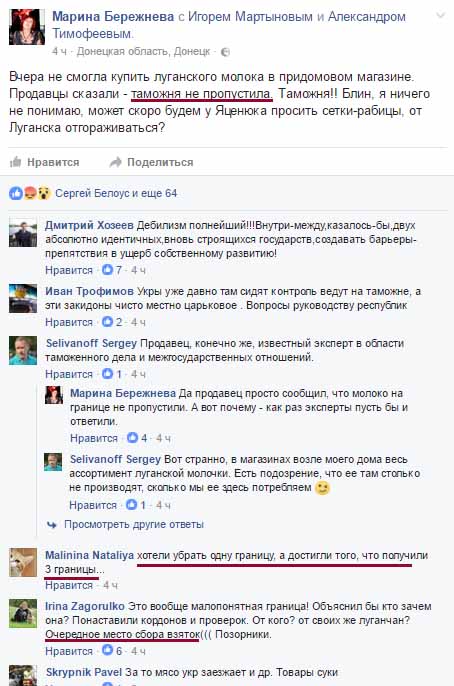
Task: Expand Просмотреть другие ответы replies
Action: [x=134, y=524]
